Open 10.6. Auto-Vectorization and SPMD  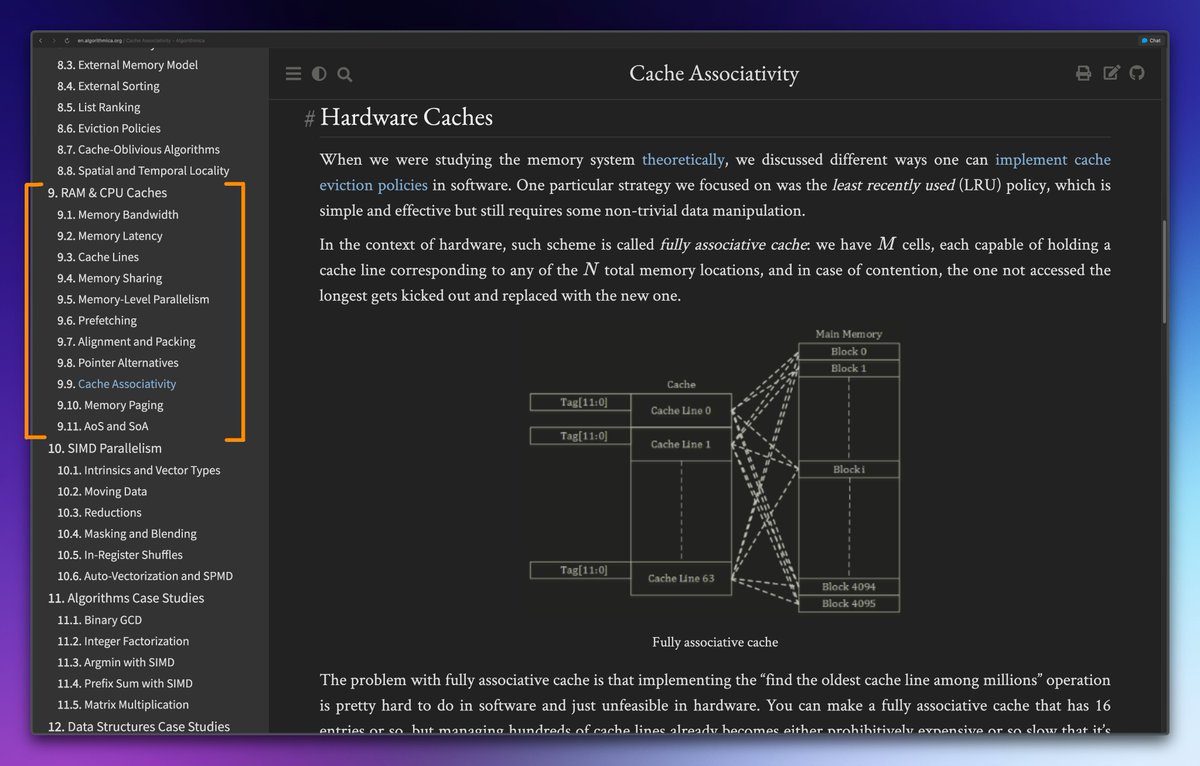[x=145, y=576]
